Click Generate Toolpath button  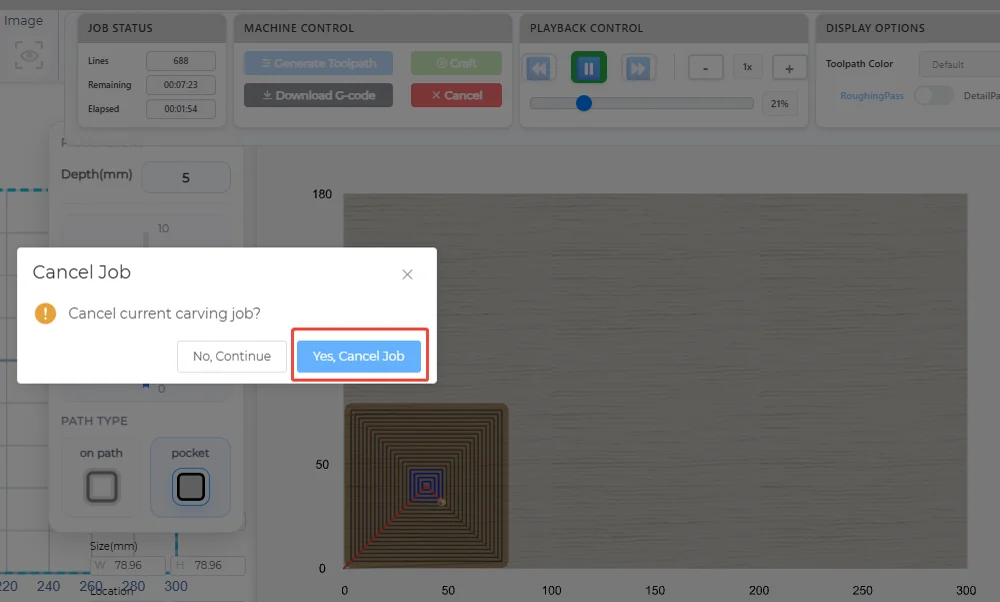click(x=318, y=63)
